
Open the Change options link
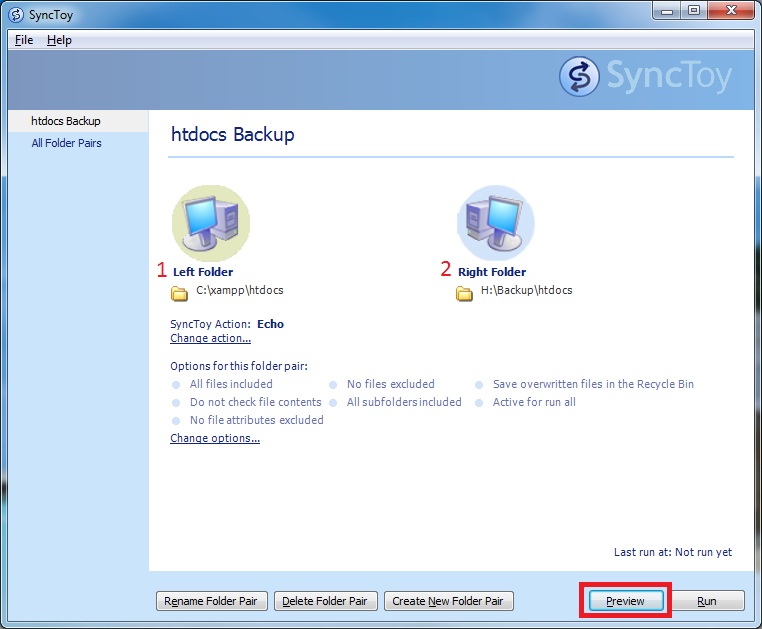tap(215, 438)
